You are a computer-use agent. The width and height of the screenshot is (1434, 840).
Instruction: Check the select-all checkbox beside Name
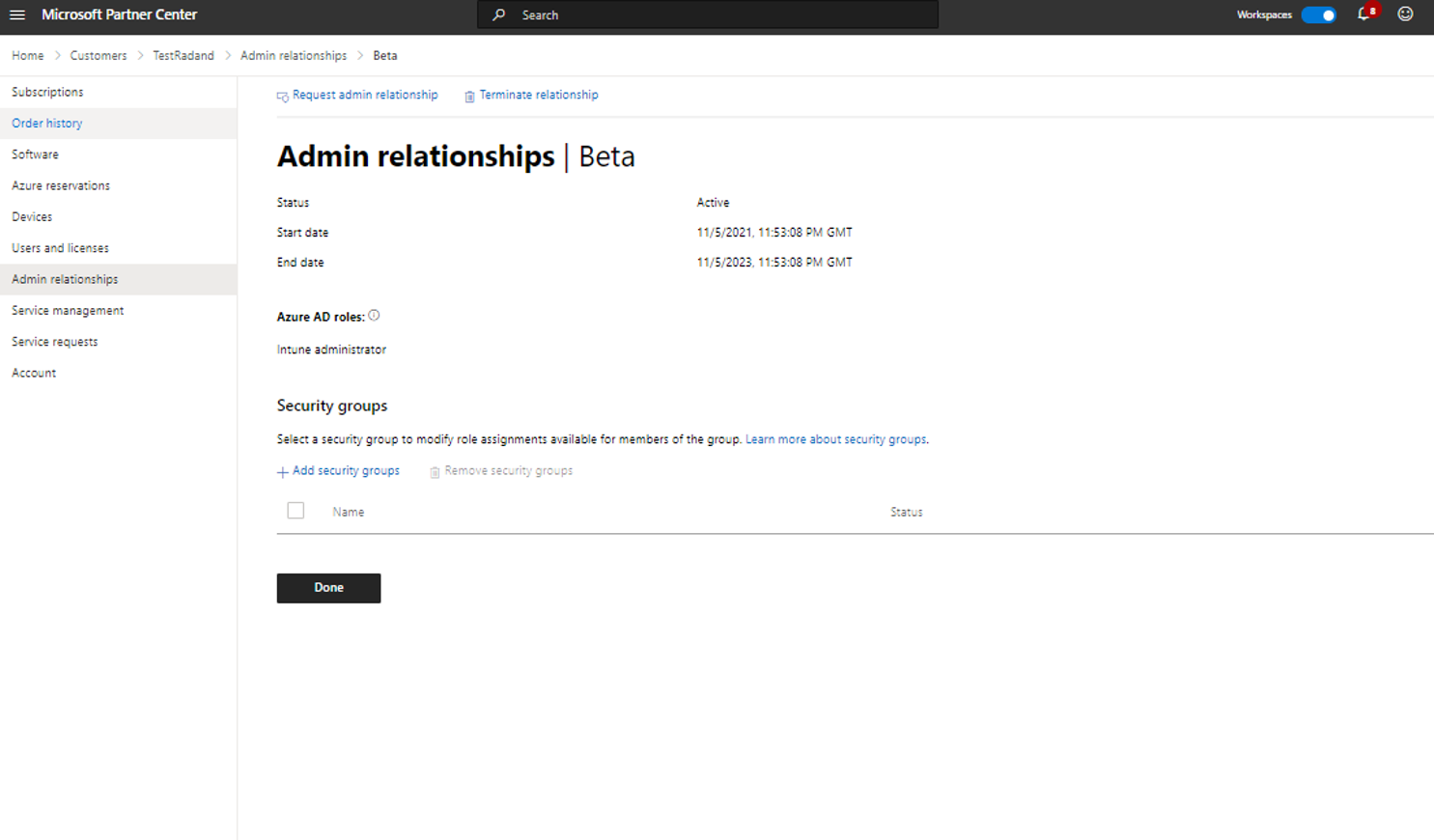295,511
